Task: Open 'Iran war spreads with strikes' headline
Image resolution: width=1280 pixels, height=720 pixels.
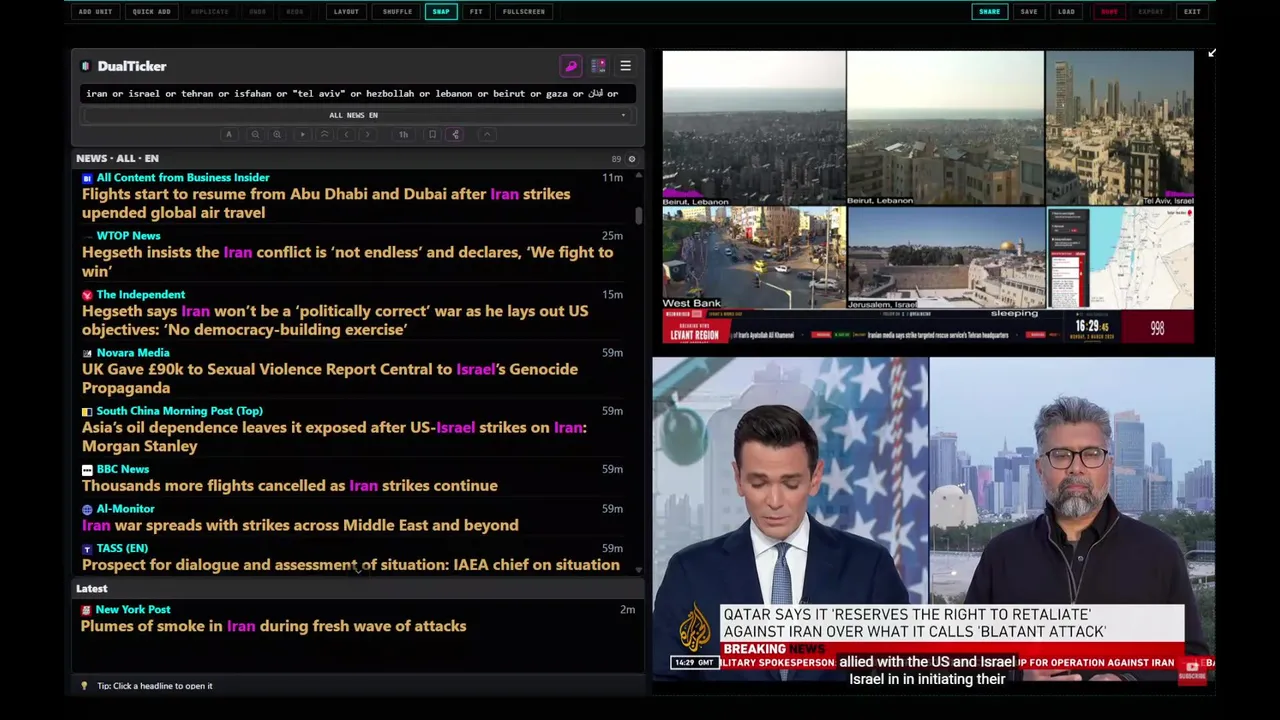Action: (x=300, y=525)
